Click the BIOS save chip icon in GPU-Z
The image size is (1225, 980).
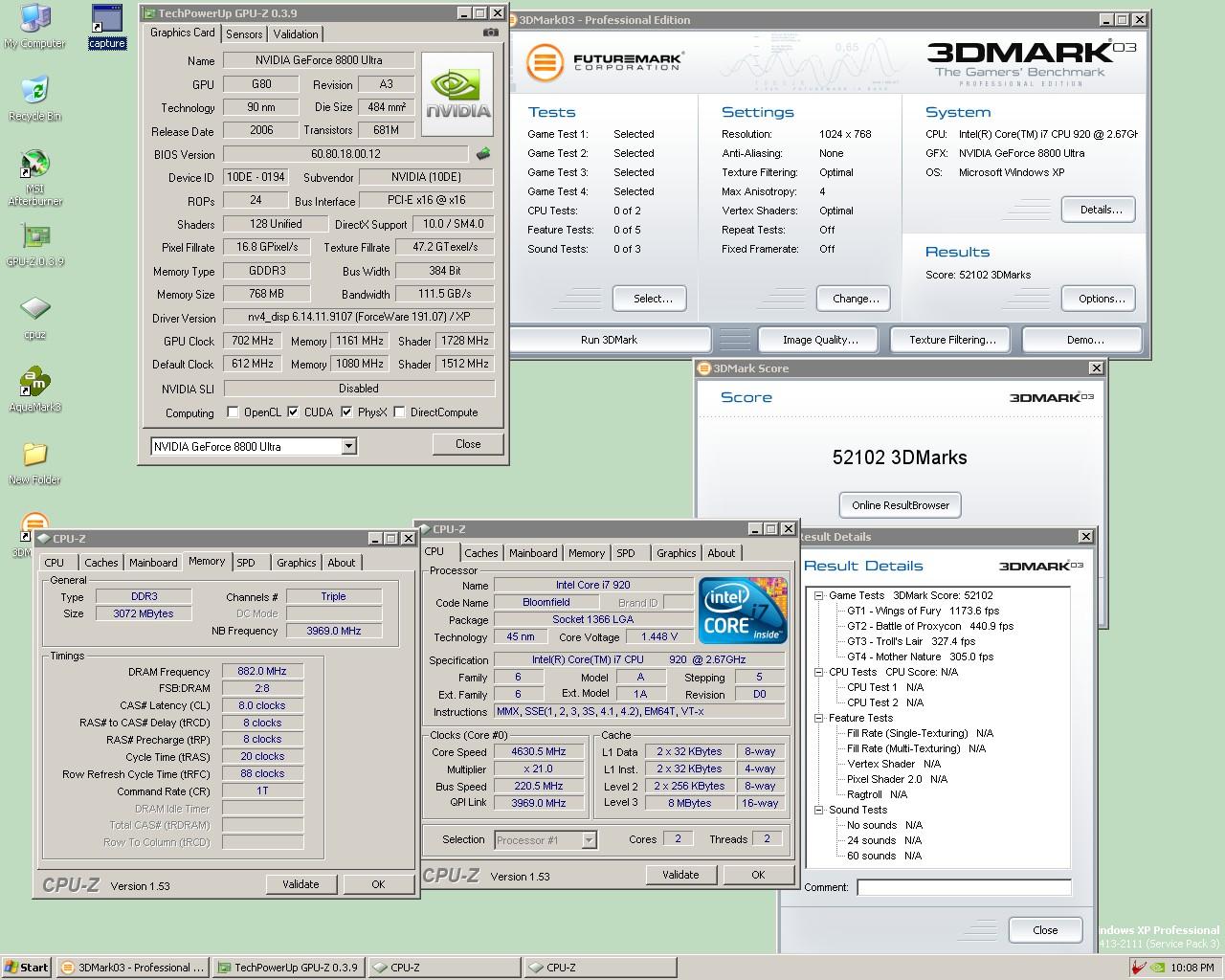point(483,153)
